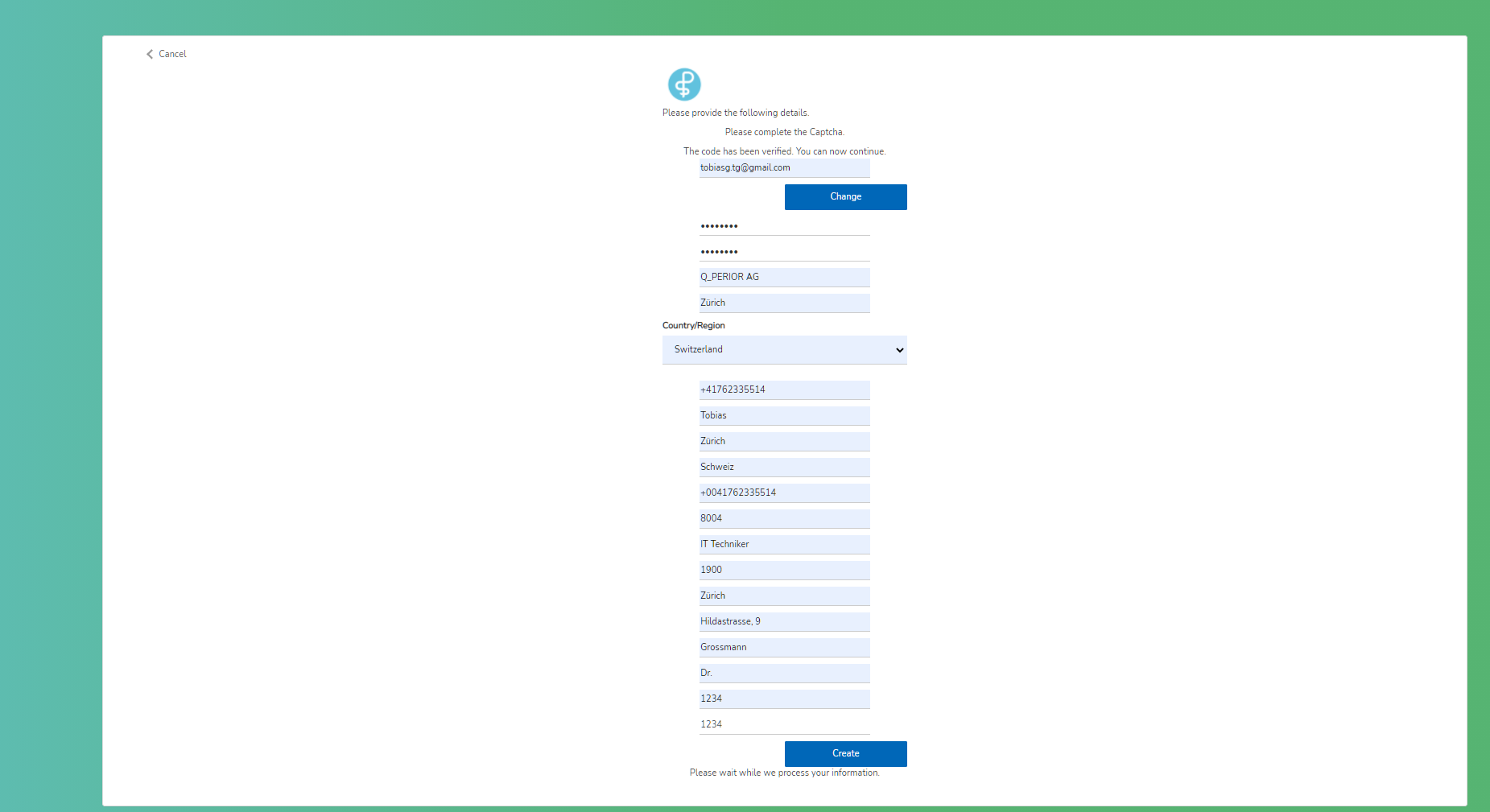The image size is (1490, 812).
Task: Click the first 1234 field
Action: [x=784, y=699]
